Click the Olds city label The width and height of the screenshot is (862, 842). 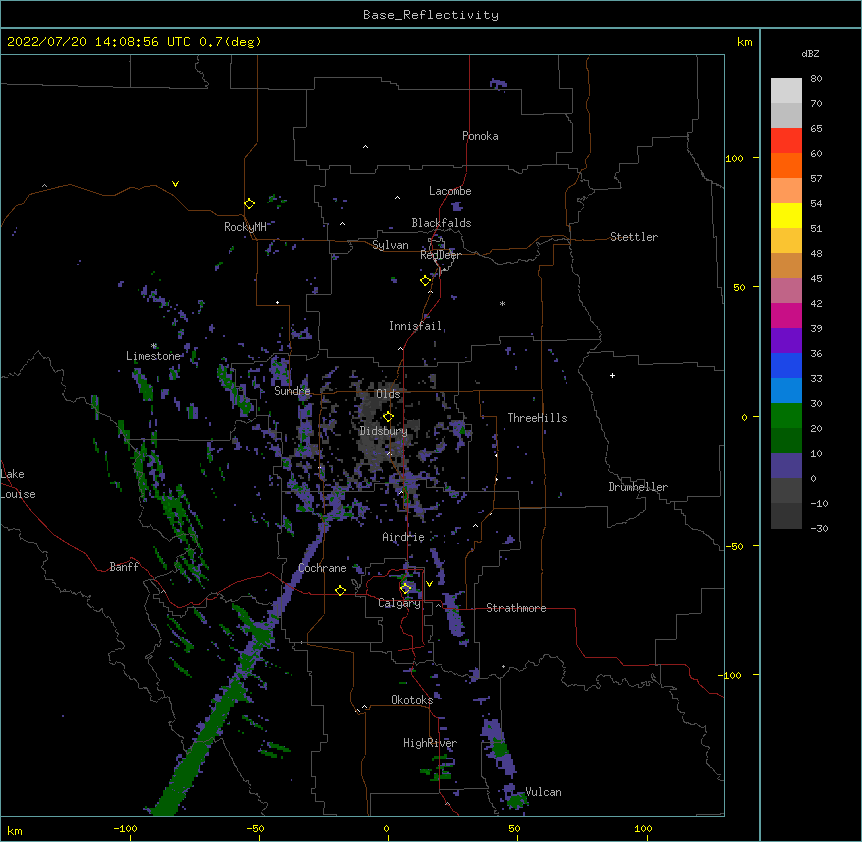coord(388,394)
